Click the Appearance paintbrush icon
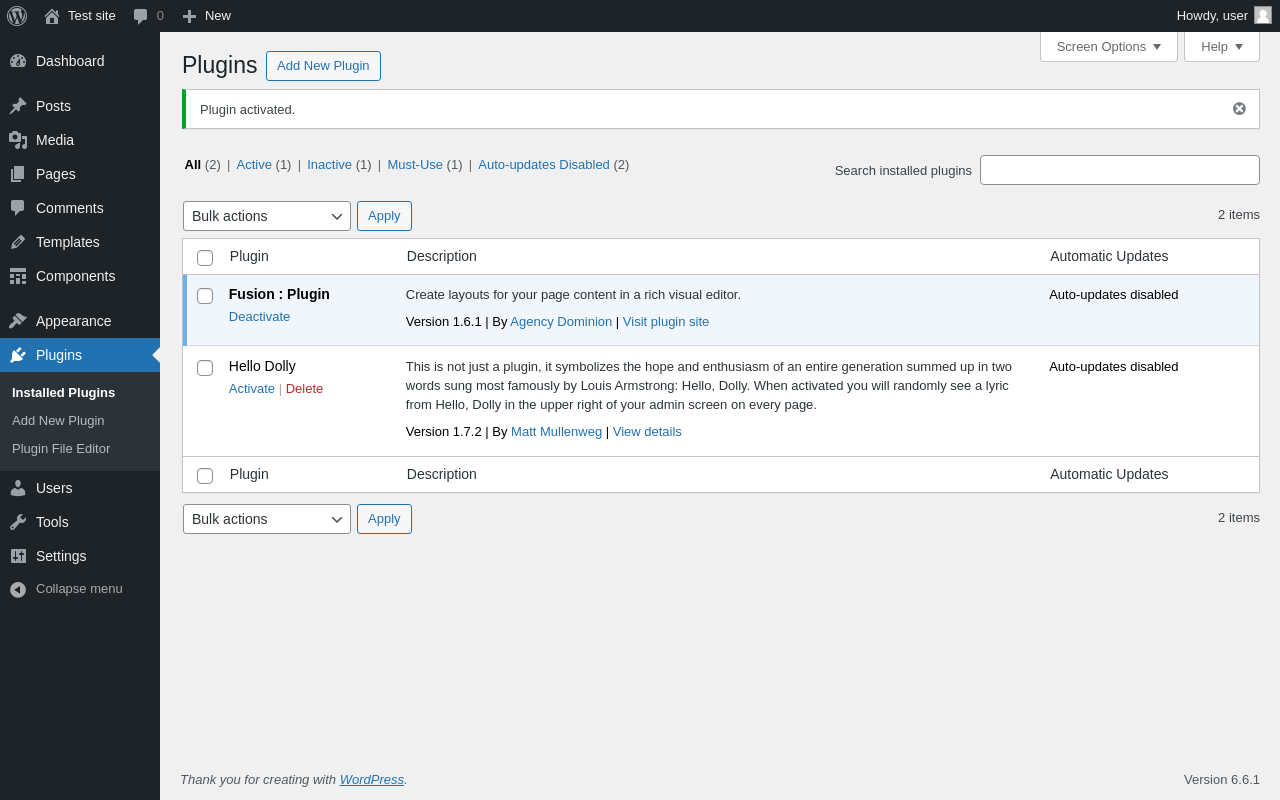The height and width of the screenshot is (800, 1280). coord(18,321)
